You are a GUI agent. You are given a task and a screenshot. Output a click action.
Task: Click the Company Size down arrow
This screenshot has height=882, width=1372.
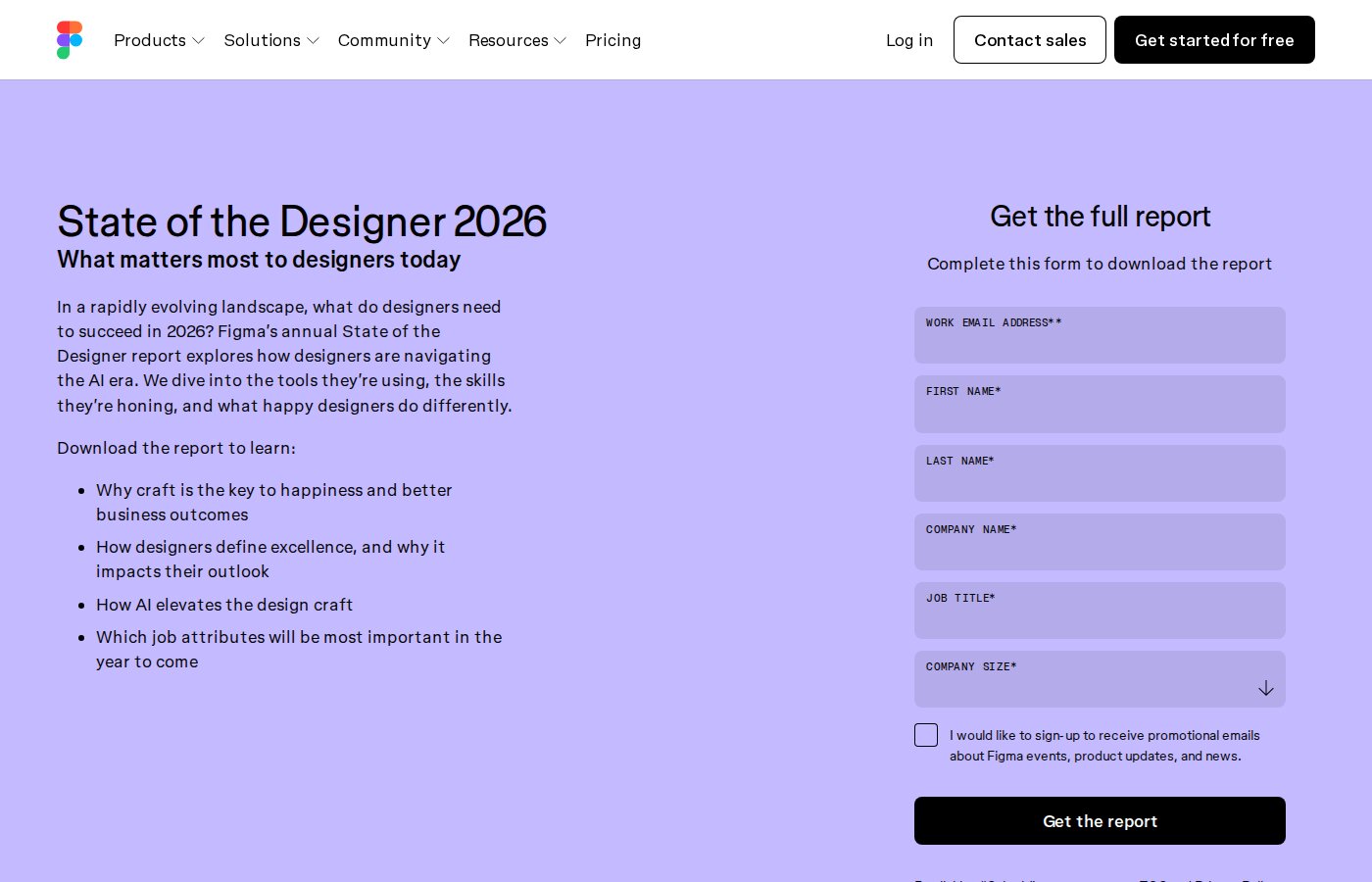1266,688
